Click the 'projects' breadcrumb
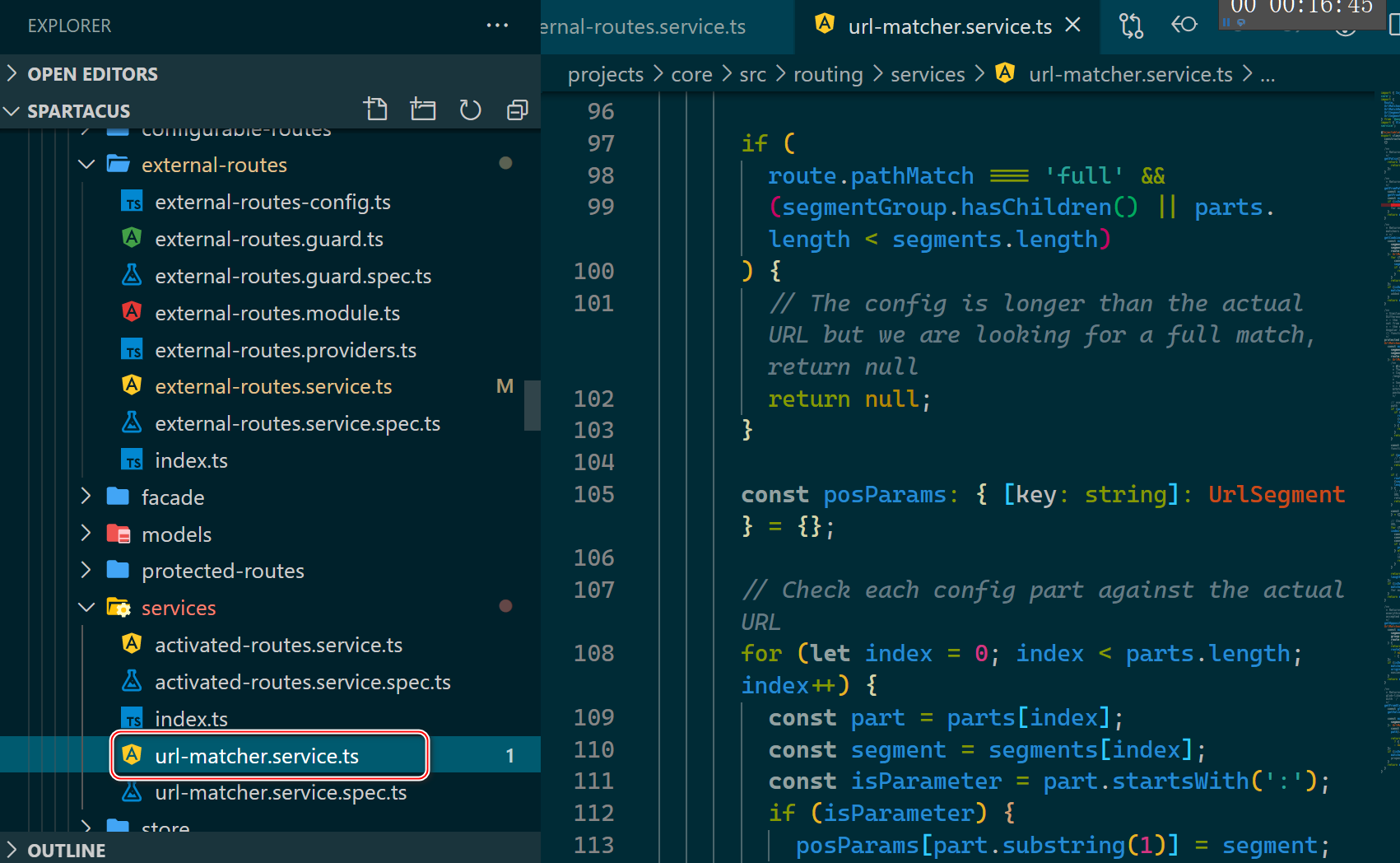The image size is (1400, 863). (605, 75)
